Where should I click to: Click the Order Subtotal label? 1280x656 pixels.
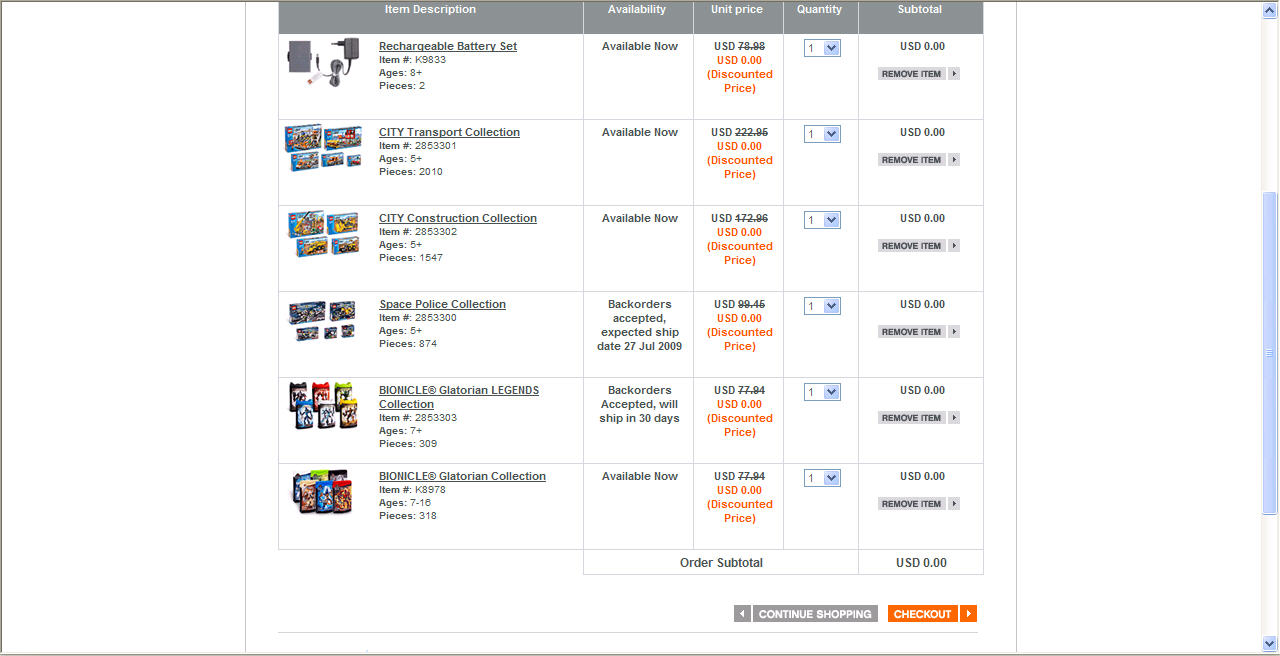(721, 563)
